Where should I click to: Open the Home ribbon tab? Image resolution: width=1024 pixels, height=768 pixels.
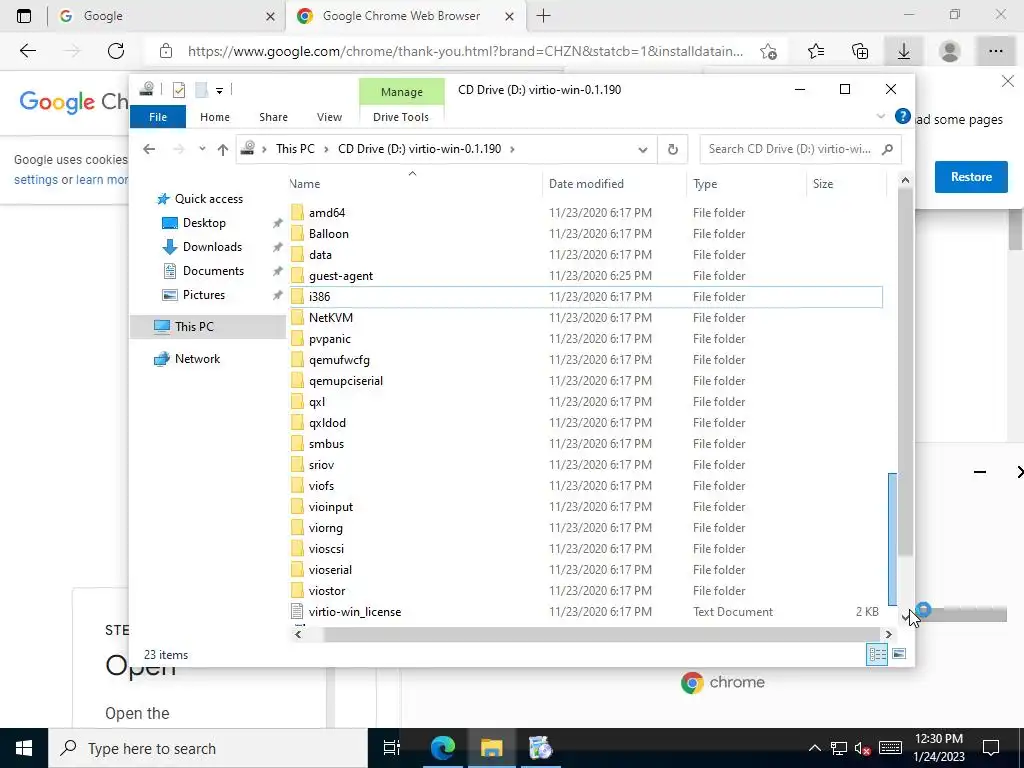tap(215, 117)
